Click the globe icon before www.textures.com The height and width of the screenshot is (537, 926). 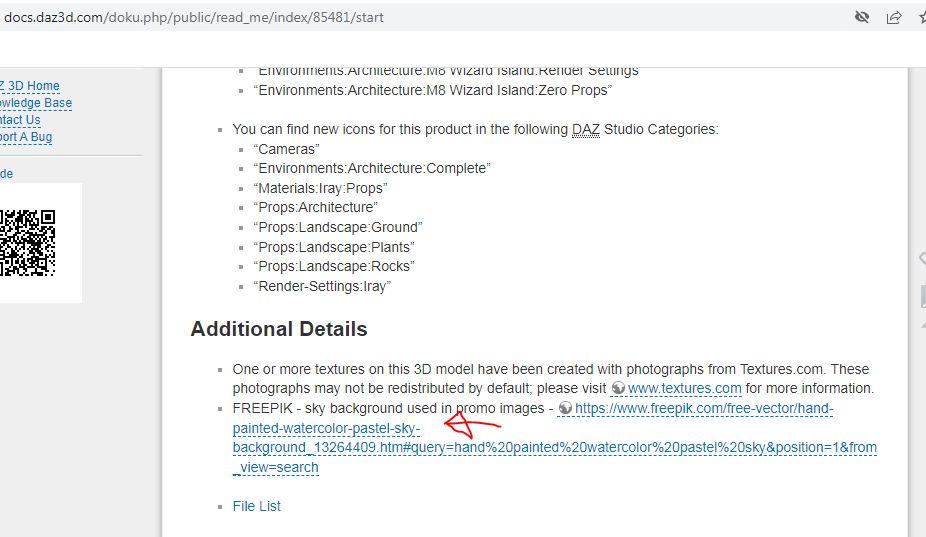click(x=618, y=389)
